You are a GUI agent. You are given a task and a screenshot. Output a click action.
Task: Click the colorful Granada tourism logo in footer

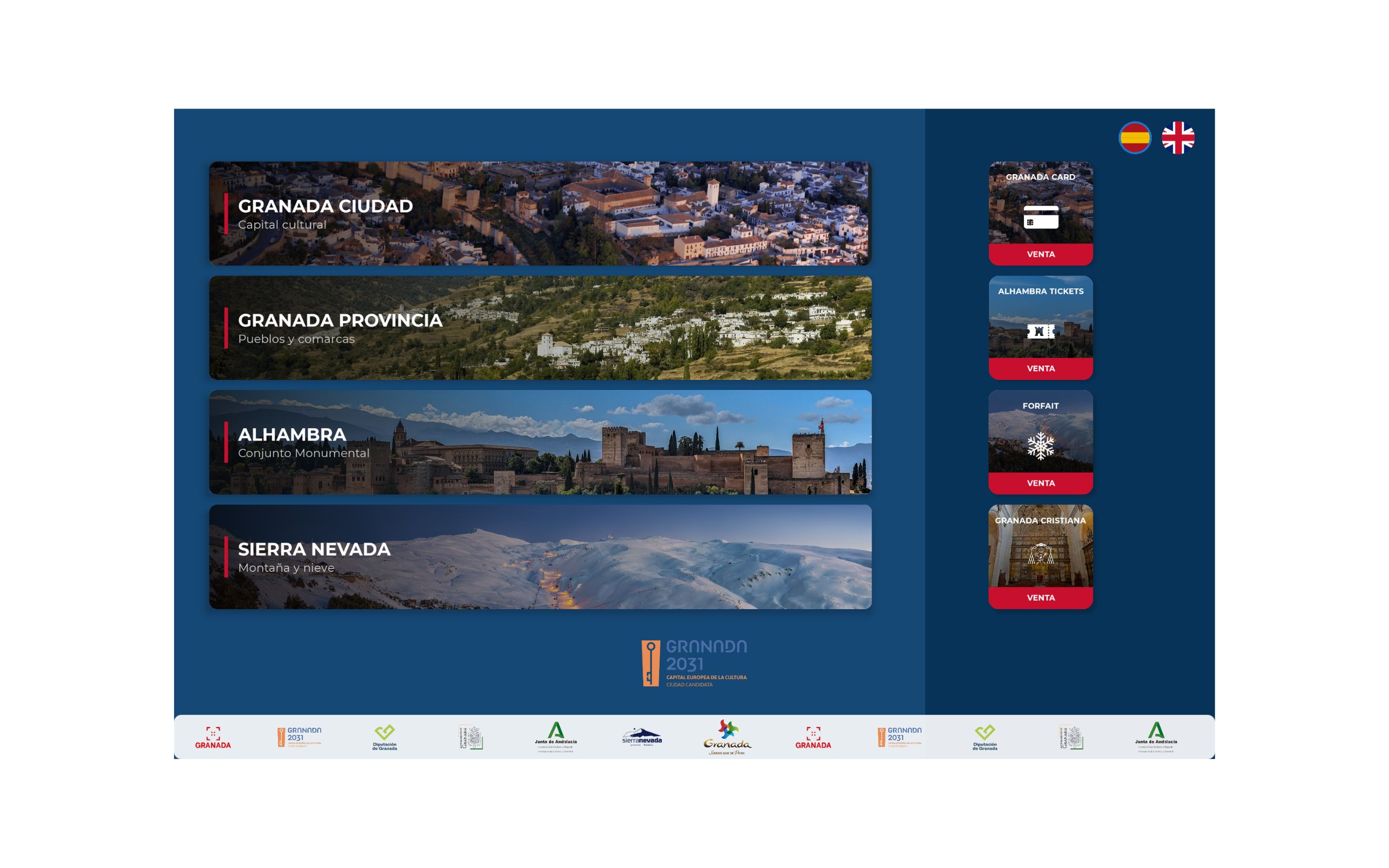(727, 737)
